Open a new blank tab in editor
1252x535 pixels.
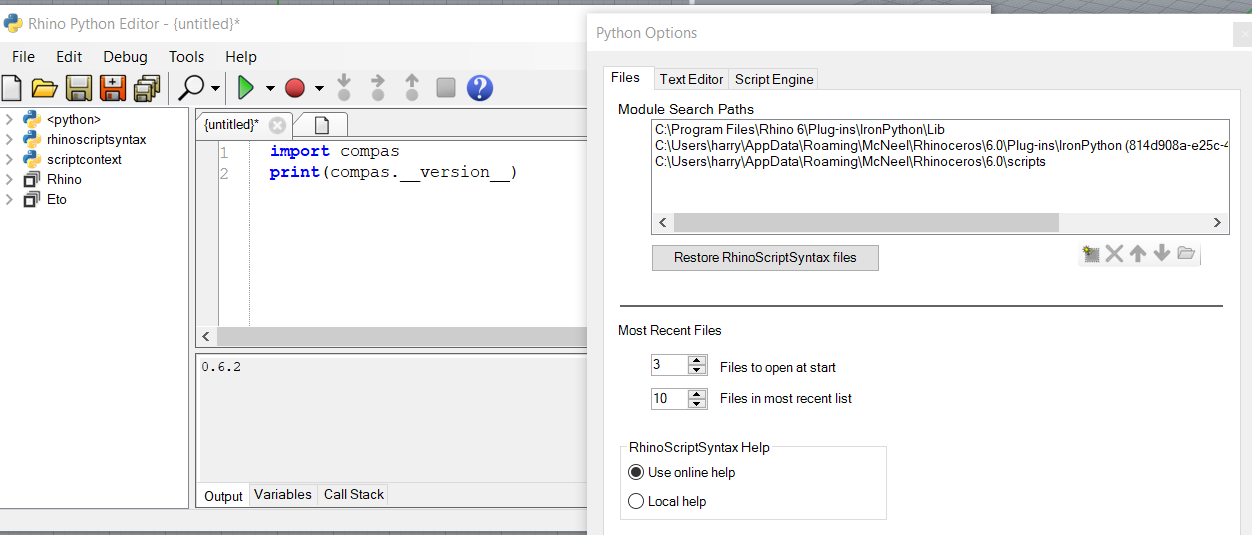point(322,125)
